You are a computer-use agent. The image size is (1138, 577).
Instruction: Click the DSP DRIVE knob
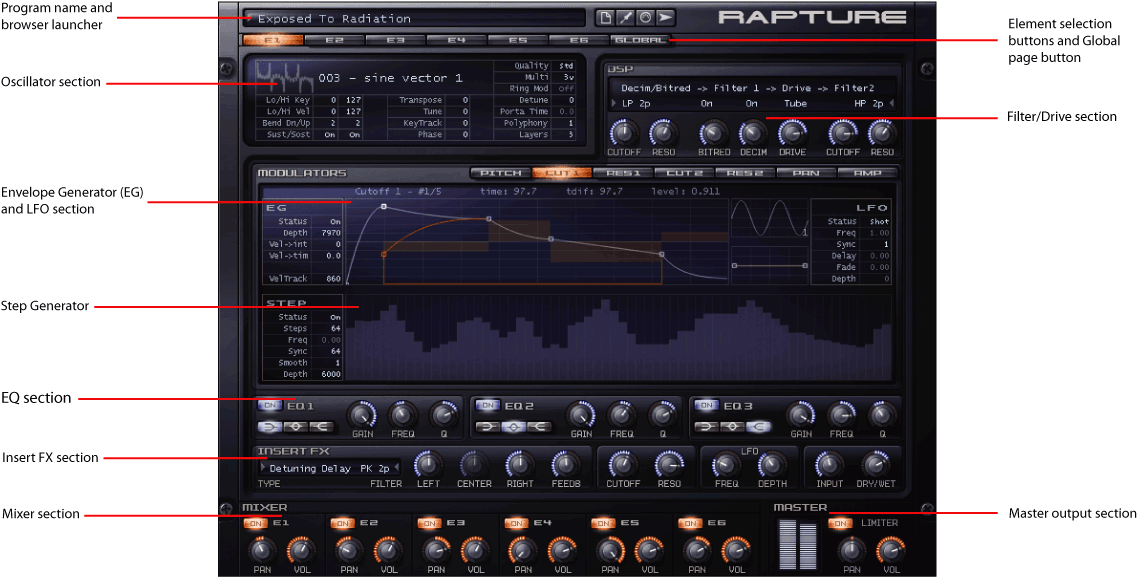pyautogui.click(x=793, y=132)
